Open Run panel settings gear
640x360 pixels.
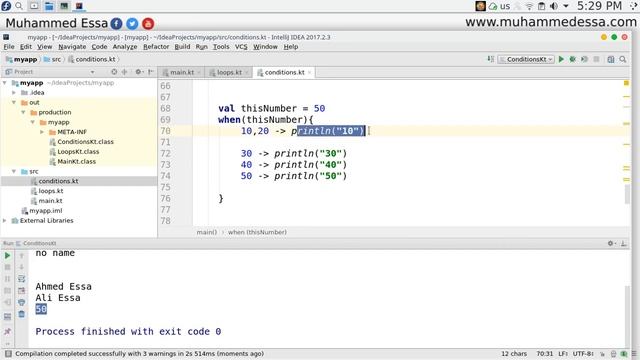(611, 243)
